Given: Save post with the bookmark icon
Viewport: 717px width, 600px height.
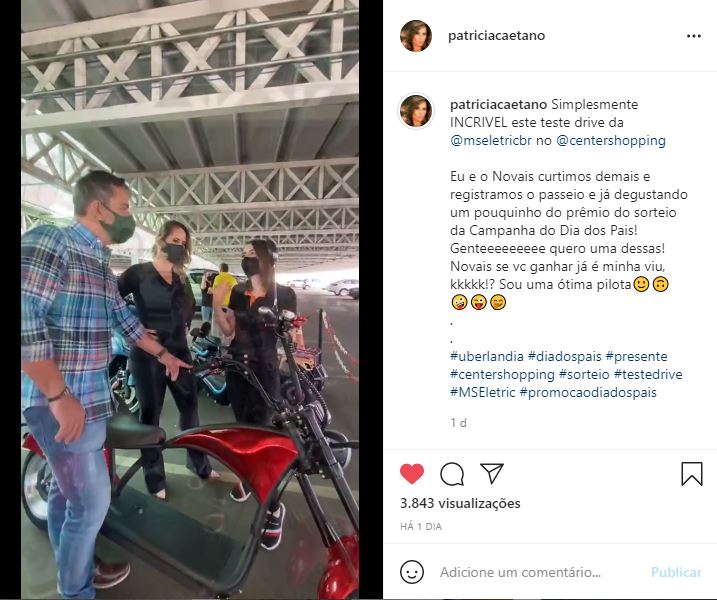Looking at the screenshot, I should click(x=692, y=474).
